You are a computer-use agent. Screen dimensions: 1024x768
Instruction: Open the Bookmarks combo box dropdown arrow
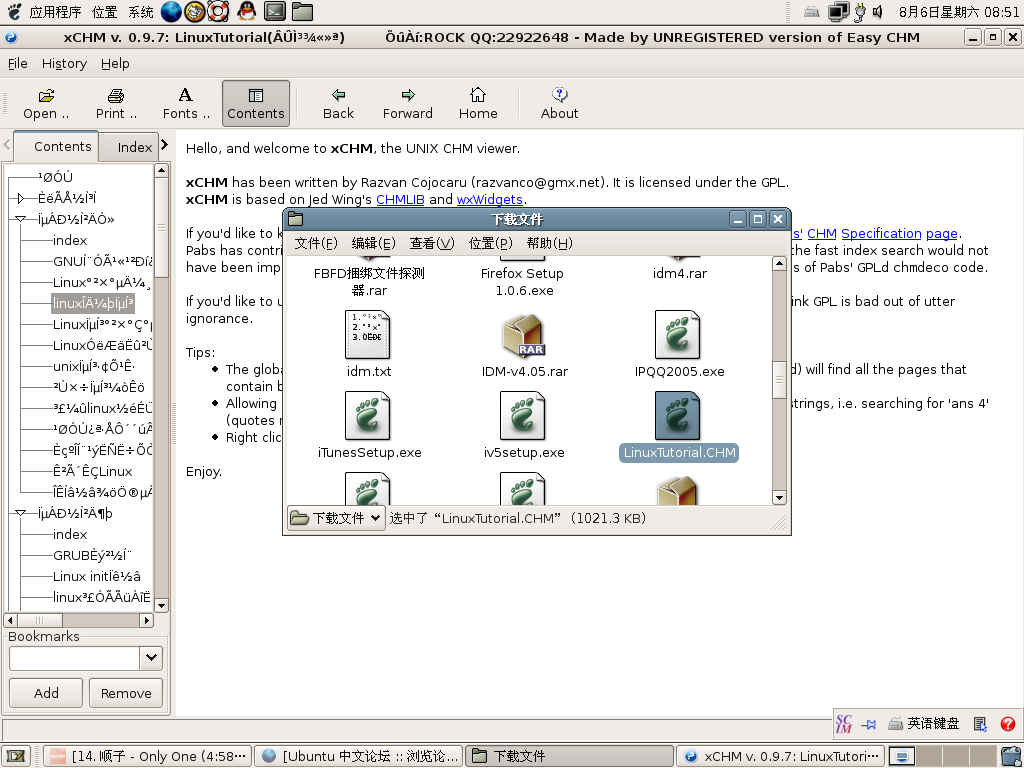[x=152, y=658]
